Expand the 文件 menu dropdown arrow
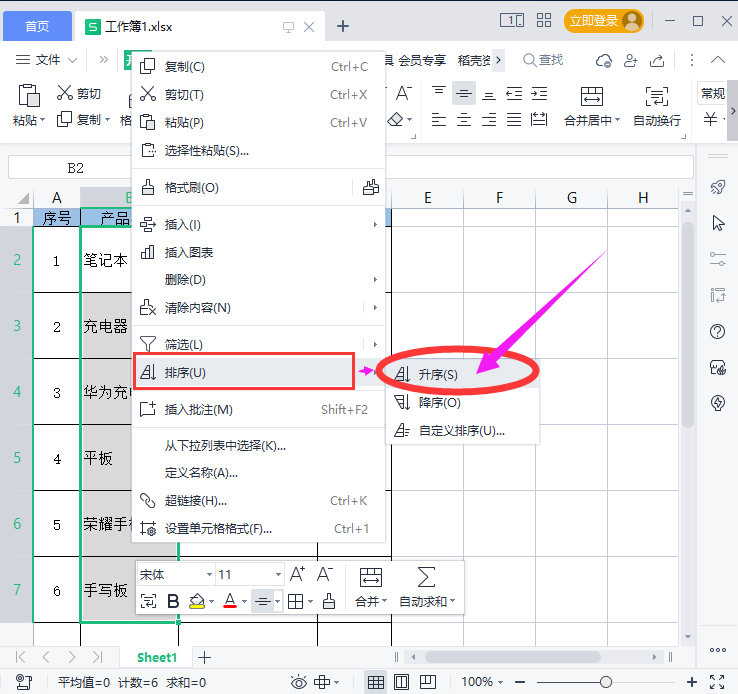The width and height of the screenshot is (738, 694). 72,60
